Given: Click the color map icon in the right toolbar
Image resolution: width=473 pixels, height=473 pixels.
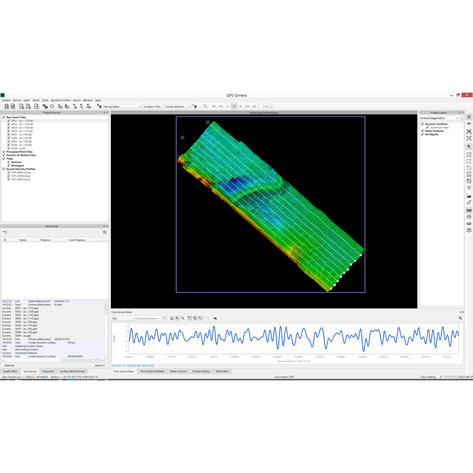Looking at the screenshot, I should pyautogui.click(x=469, y=210).
